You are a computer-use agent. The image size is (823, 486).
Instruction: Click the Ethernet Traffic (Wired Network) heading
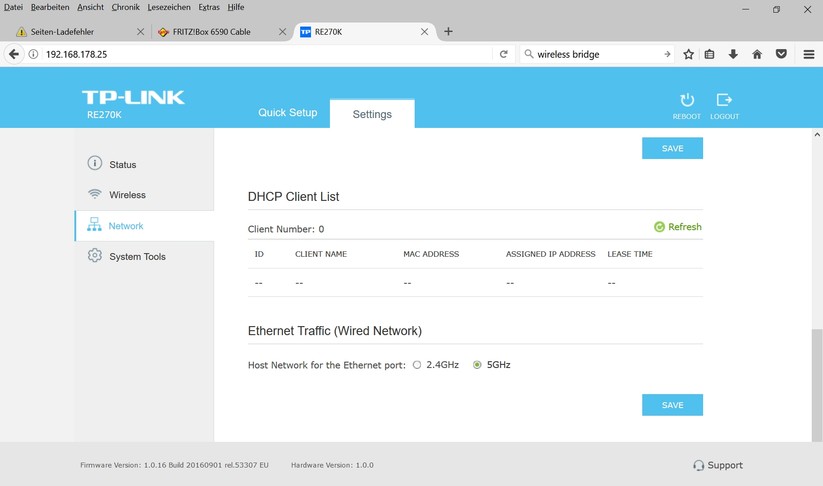(335, 331)
